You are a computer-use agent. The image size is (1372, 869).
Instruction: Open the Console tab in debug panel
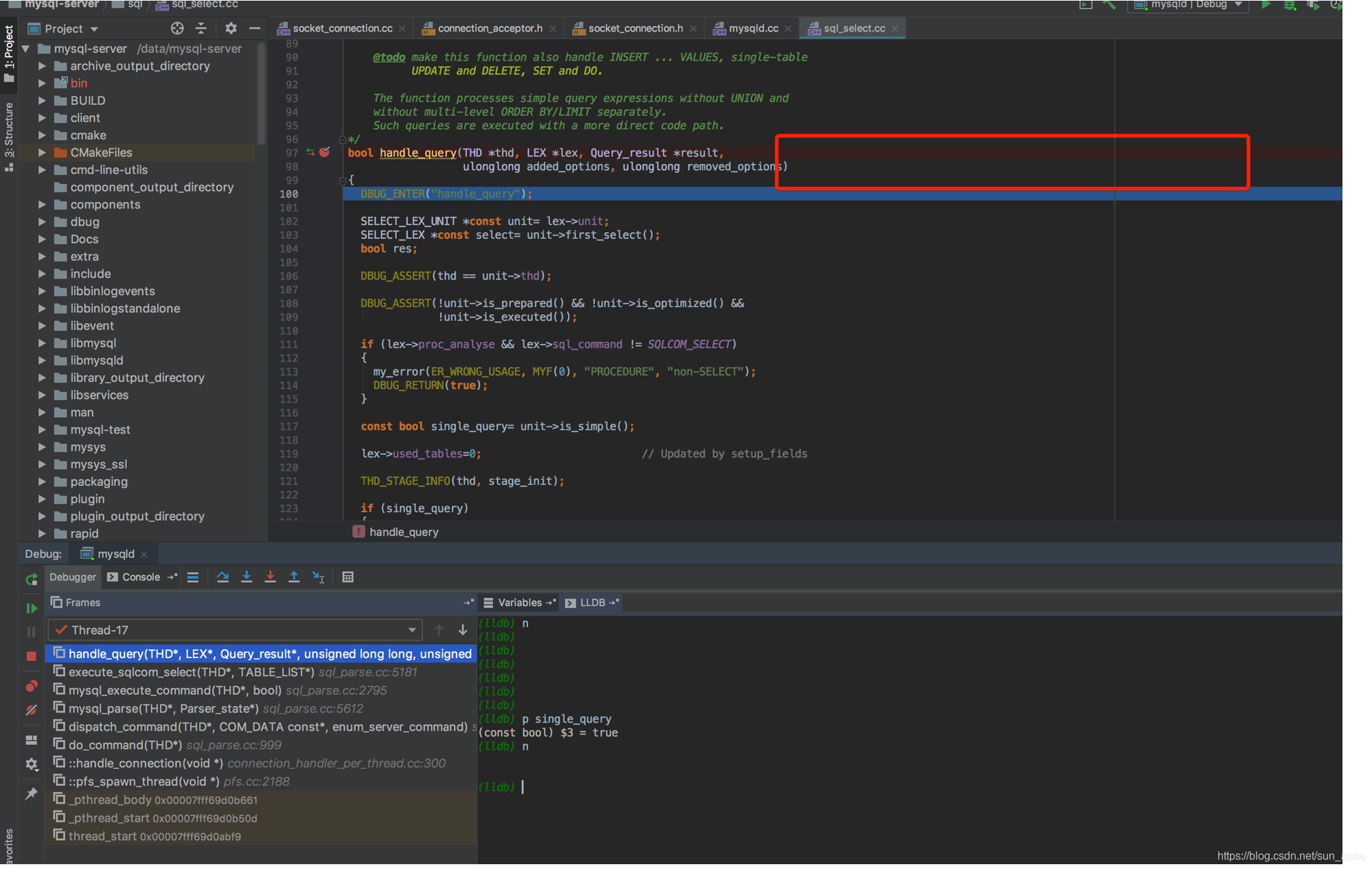coord(141,577)
